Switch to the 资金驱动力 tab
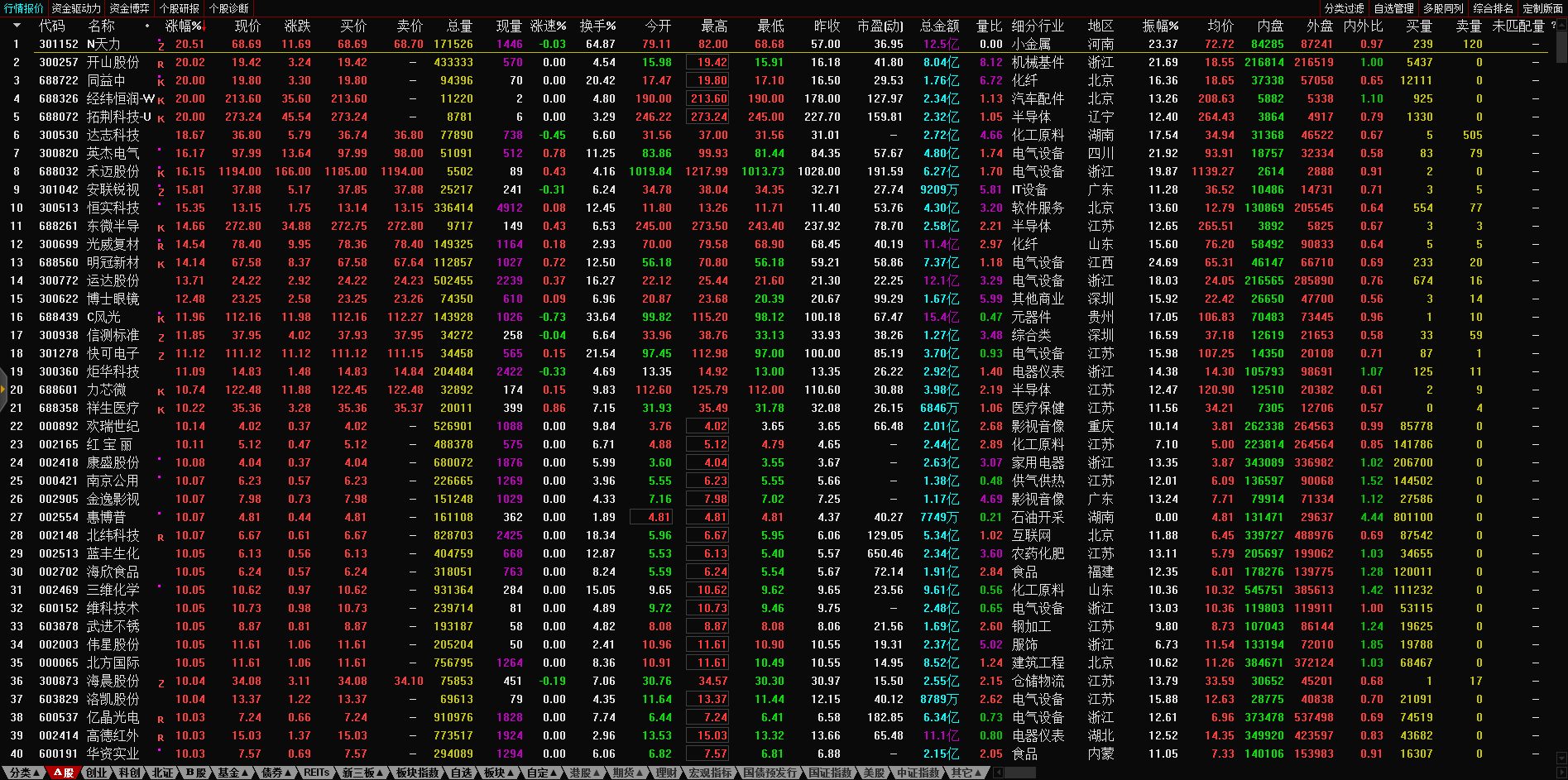This screenshot has height=780, width=1568. [x=76, y=8]
